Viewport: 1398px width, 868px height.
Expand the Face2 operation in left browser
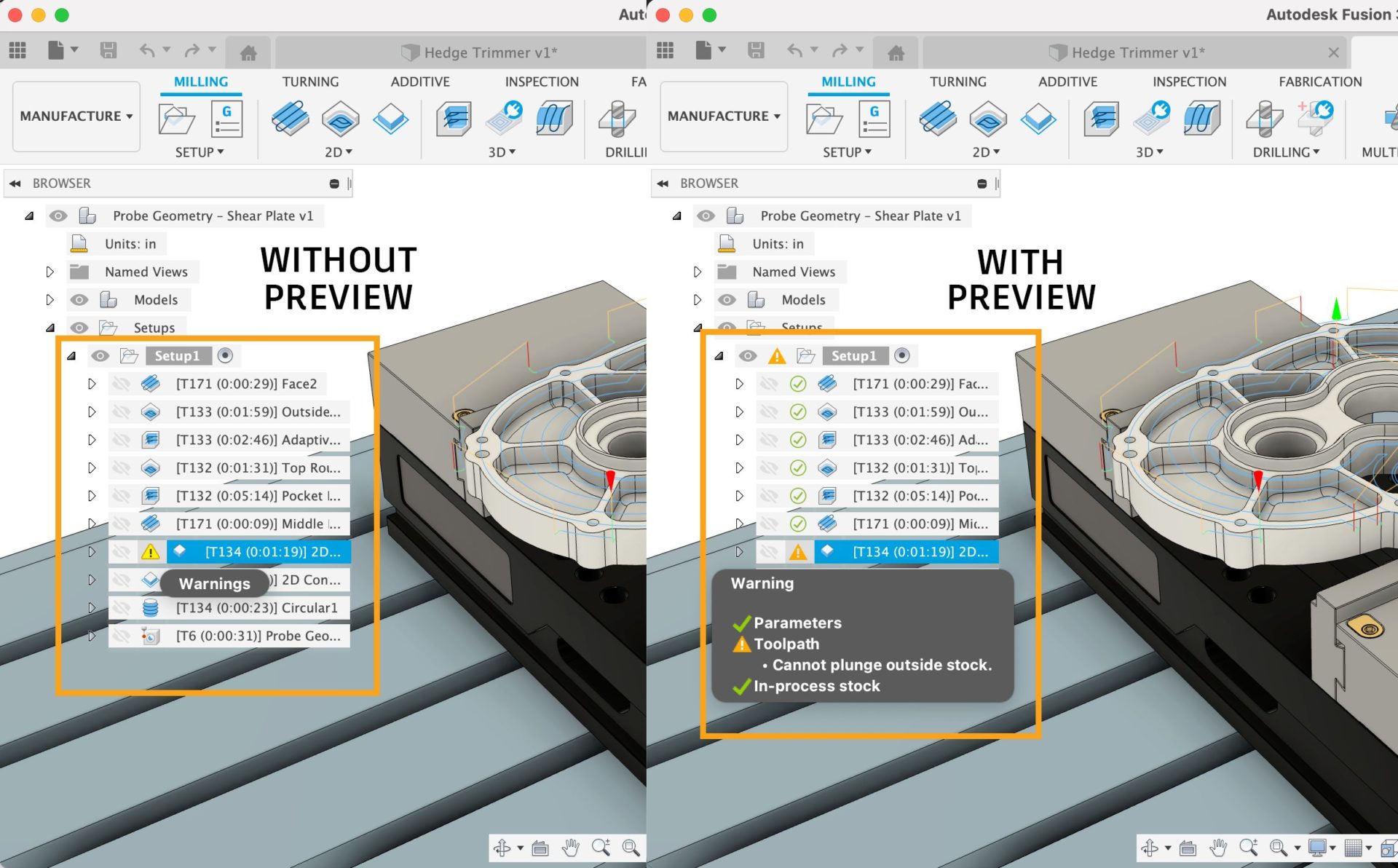tap(92, 384)
